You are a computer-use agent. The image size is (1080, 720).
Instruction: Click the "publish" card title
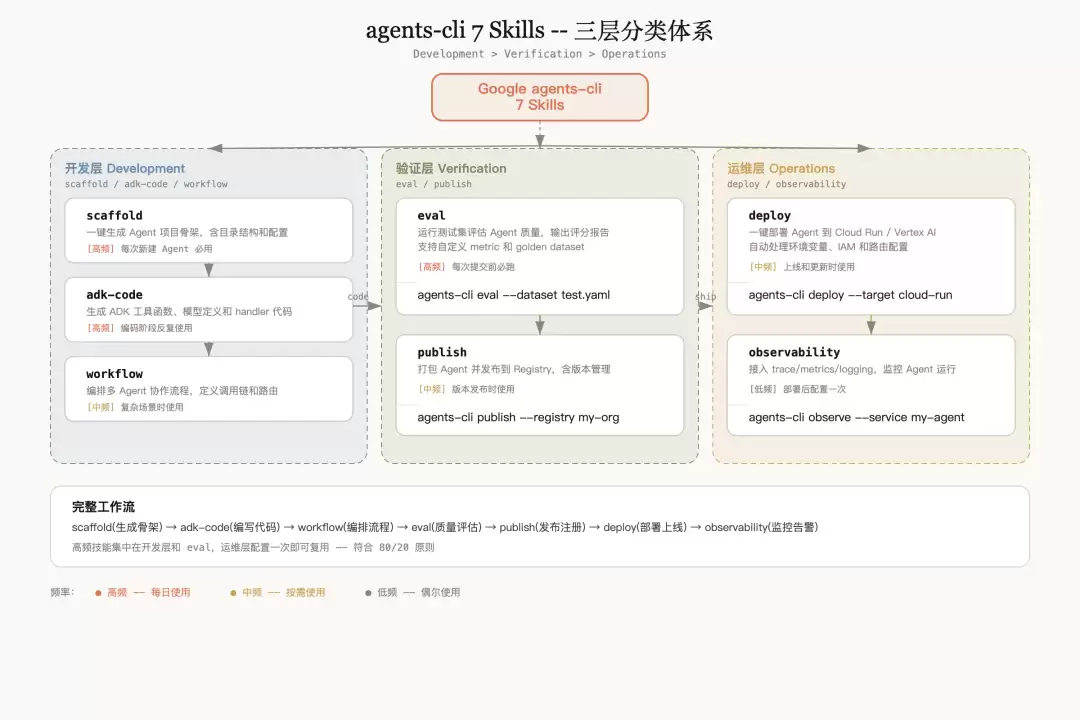442,352
